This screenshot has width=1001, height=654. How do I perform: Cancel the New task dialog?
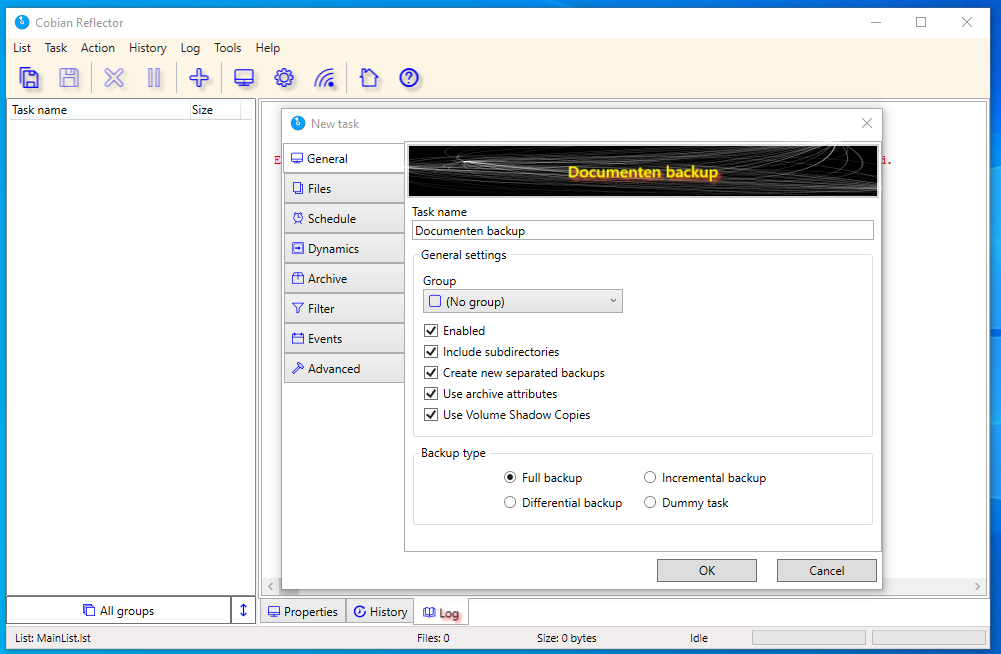click(826, 571)
